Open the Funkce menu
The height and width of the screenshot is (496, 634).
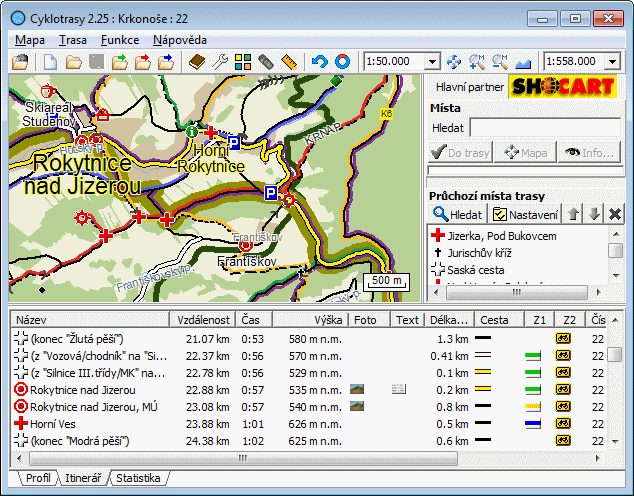click(119, 40)
